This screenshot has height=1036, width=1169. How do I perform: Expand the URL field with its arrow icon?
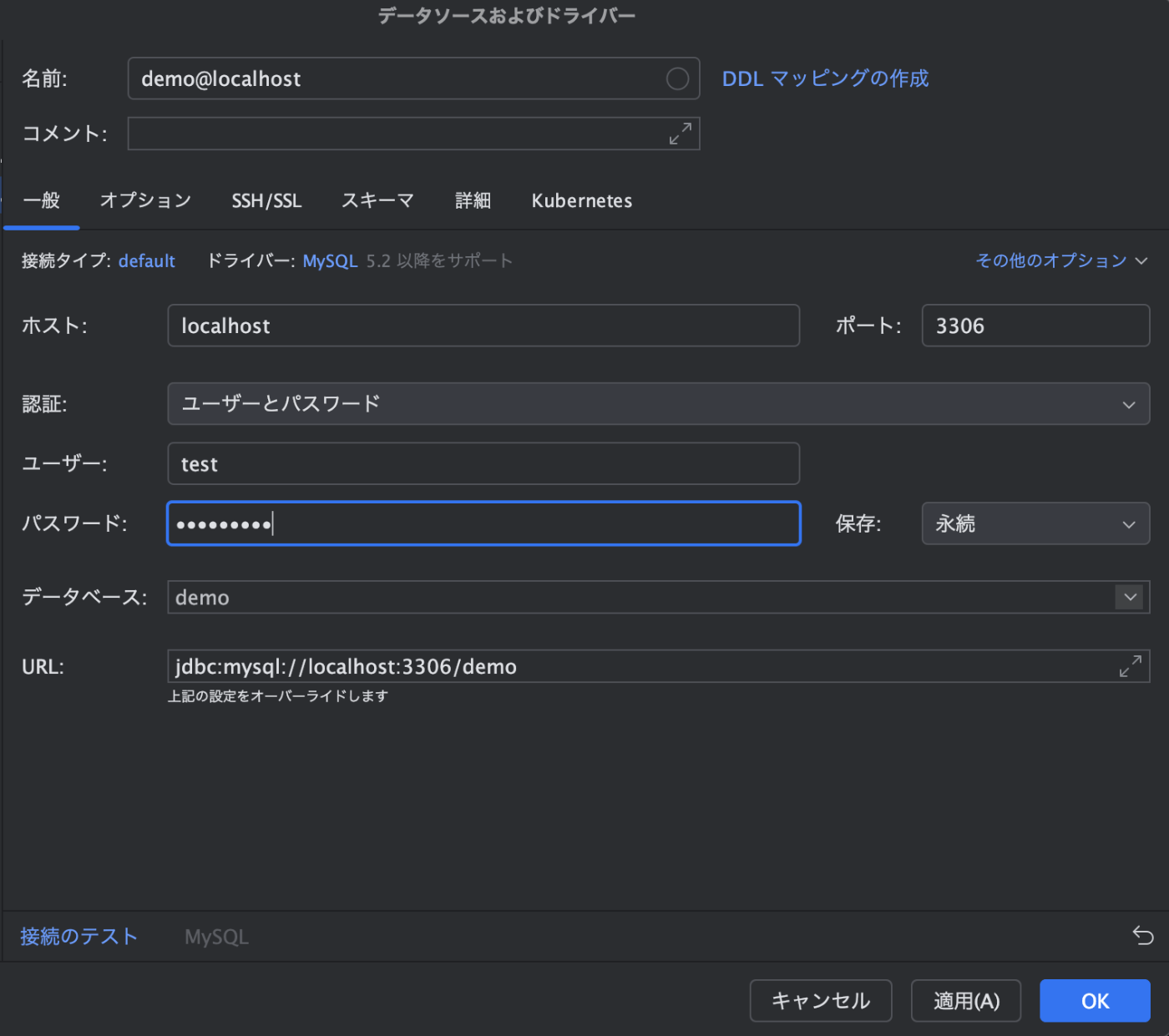[x=1131, y=666]
